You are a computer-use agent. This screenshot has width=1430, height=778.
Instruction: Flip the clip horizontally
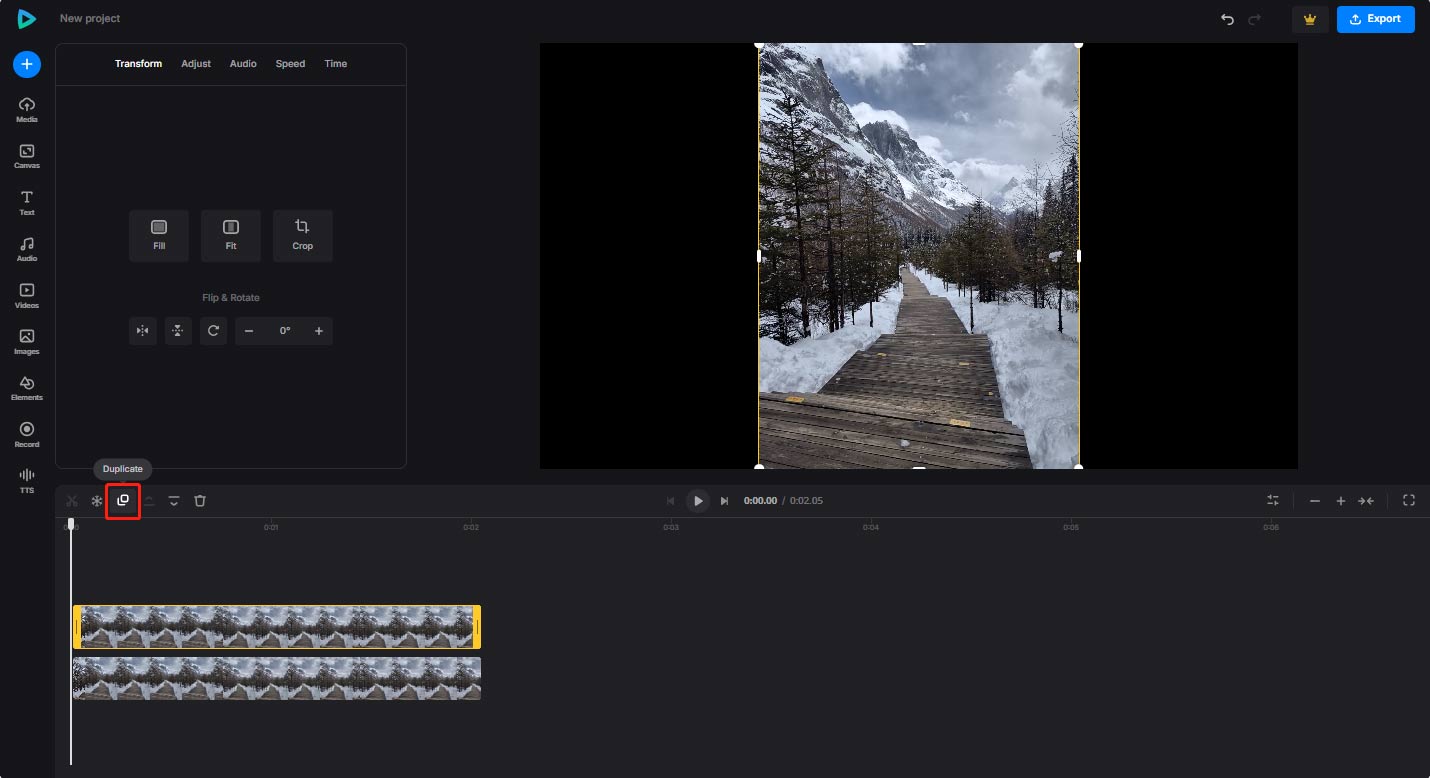[143, 331]
